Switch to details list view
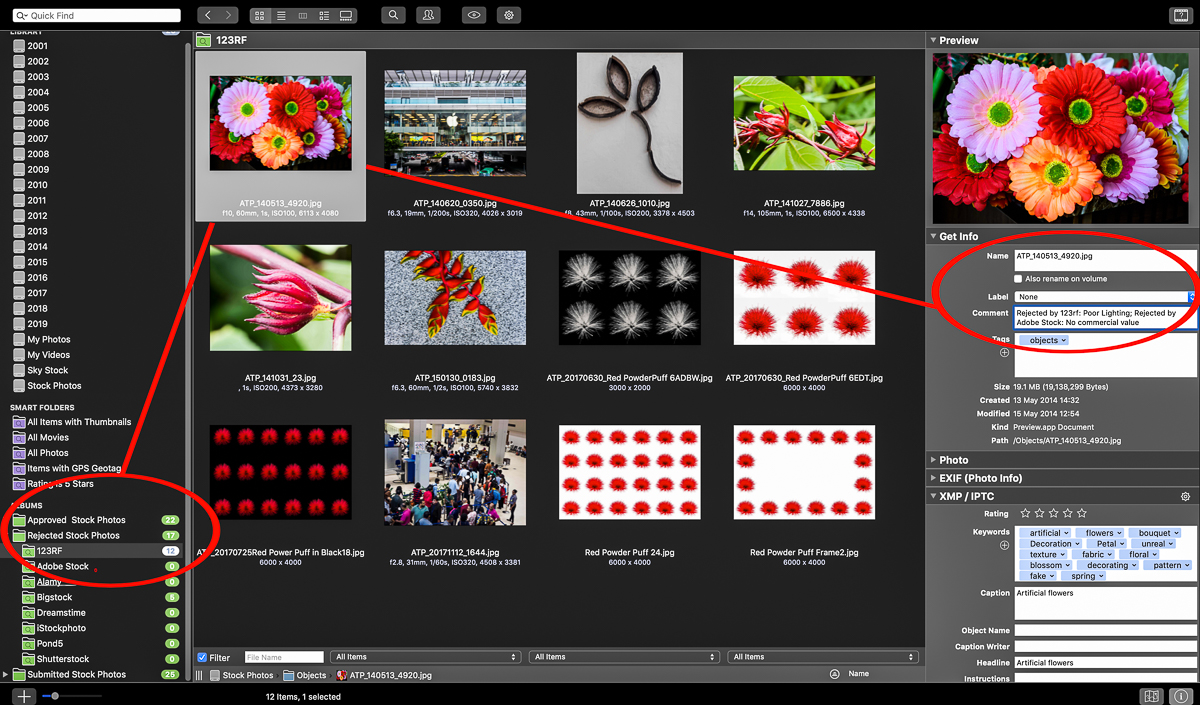 [325, 16]
